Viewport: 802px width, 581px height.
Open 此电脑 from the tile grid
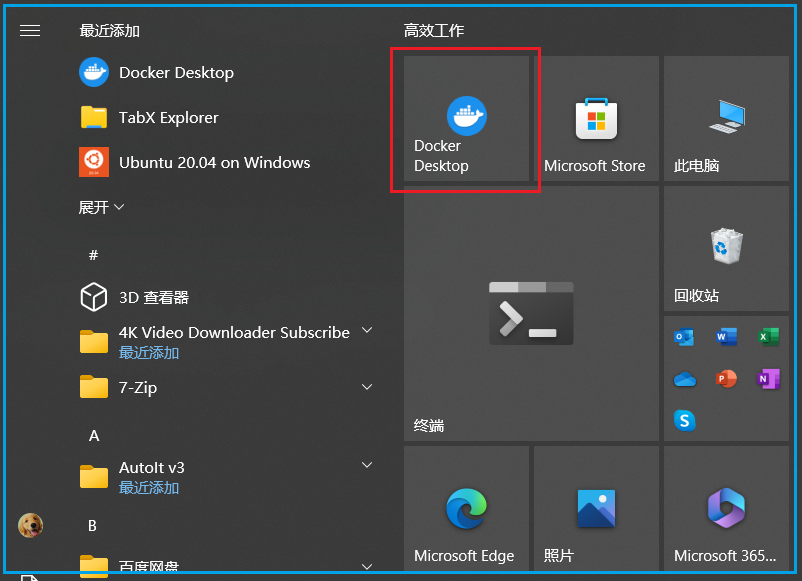(x=726, y=119)
